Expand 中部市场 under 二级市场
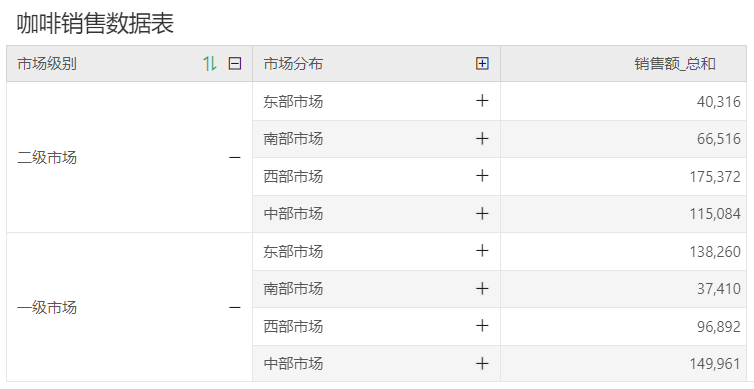 pos(482,213)
